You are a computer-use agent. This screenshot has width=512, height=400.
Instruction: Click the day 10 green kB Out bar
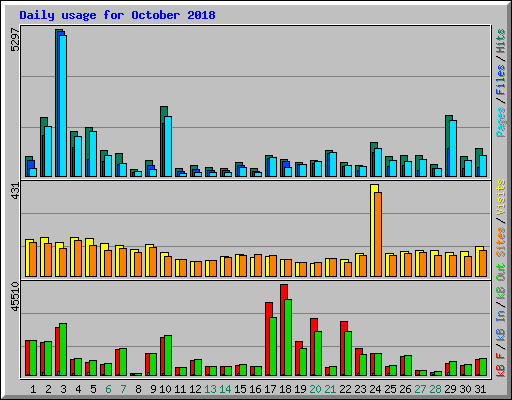point(168,355)
